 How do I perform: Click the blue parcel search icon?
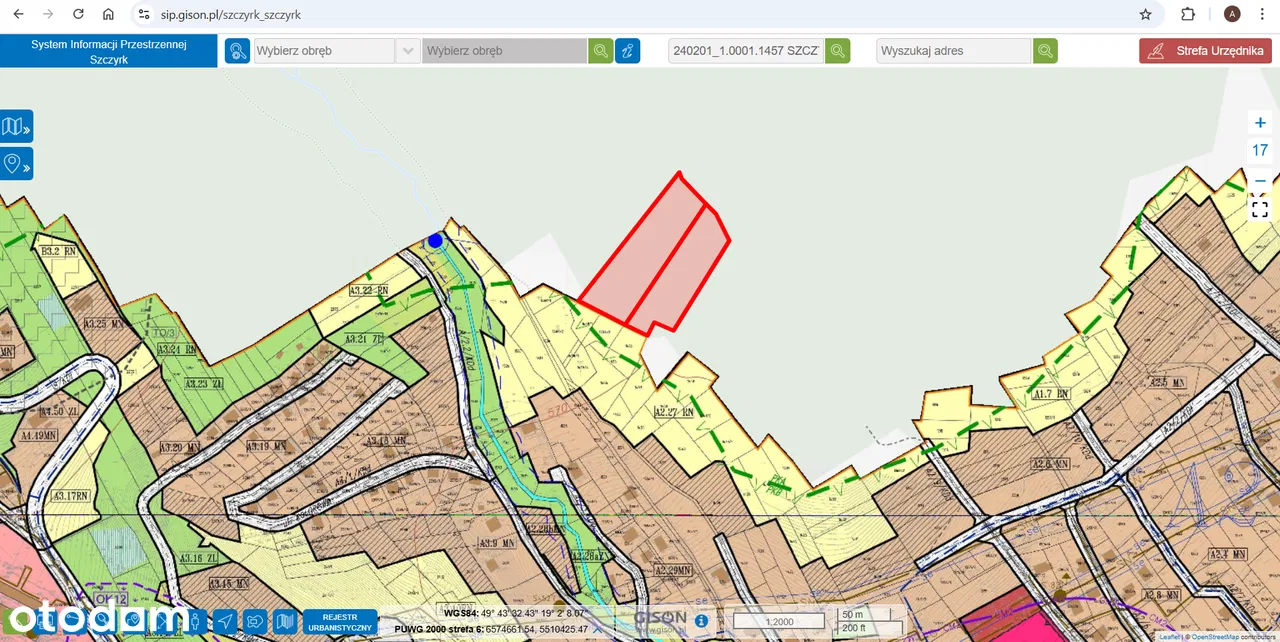click(237, 51)
